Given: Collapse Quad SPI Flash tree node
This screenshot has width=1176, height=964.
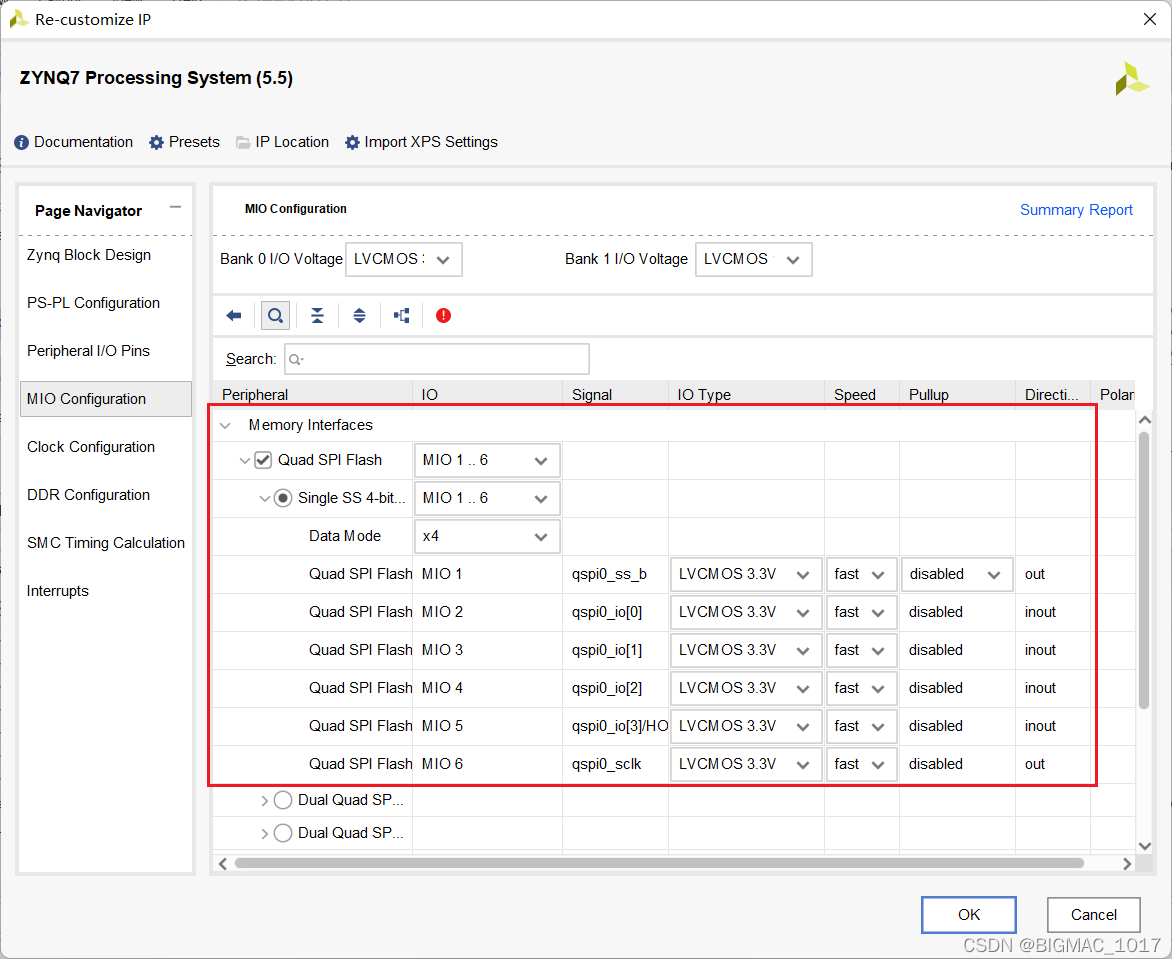Looking at the screenshot, I should tap(244, 463).
